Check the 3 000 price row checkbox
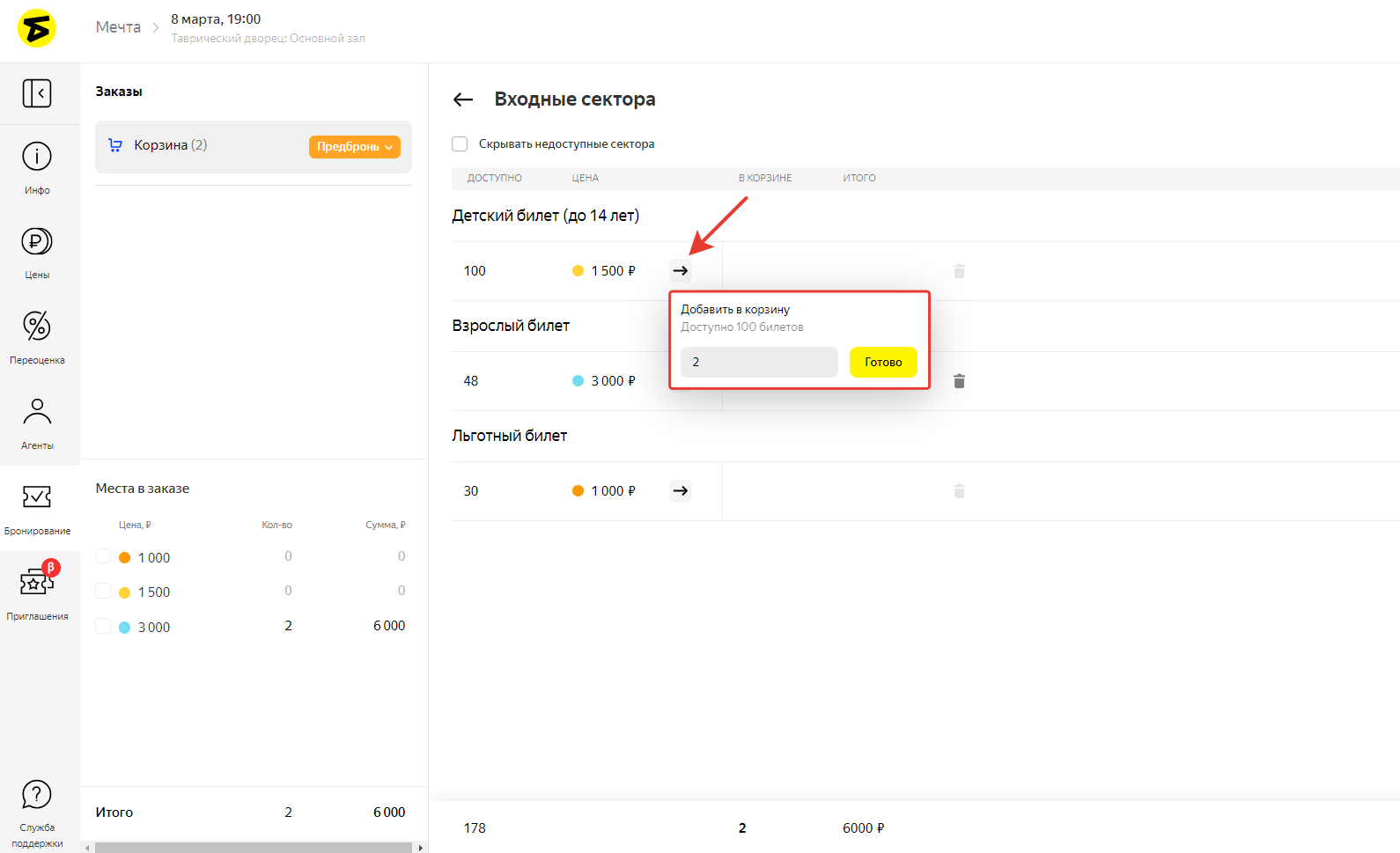This screenshot has width=1400, height=853. click(103, 626)
